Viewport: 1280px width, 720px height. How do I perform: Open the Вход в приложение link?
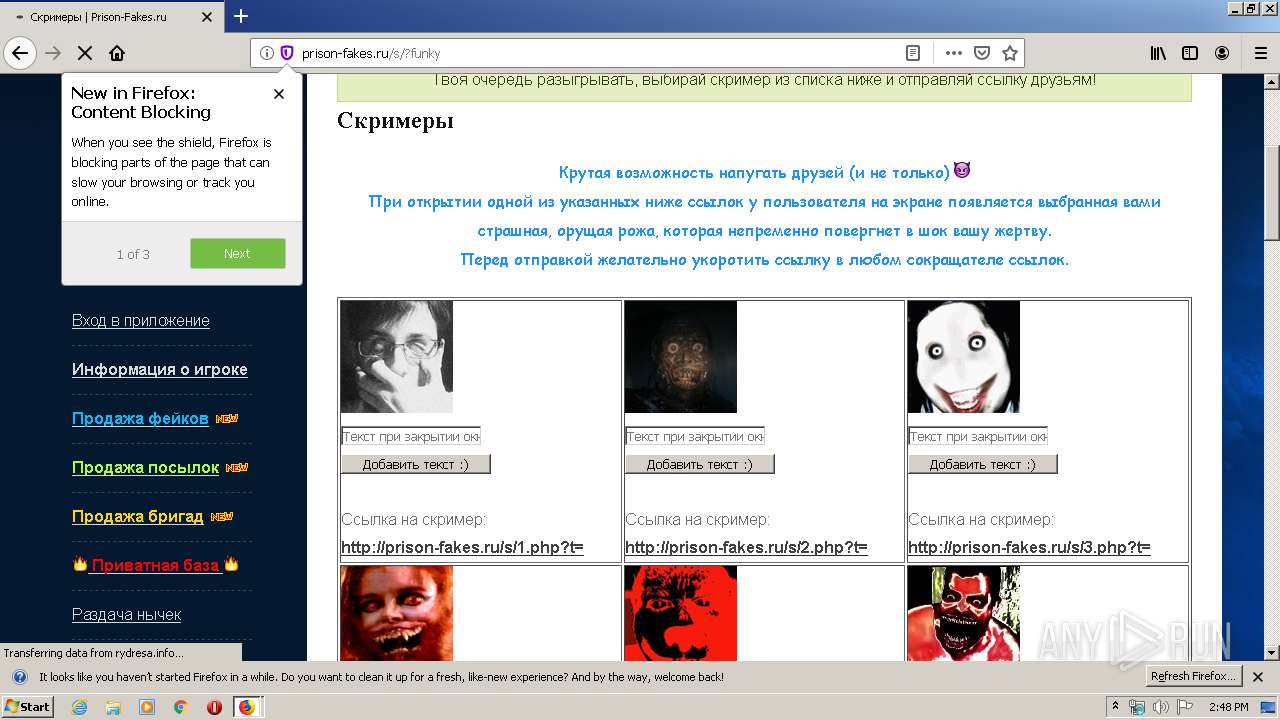tap(141, 320)
